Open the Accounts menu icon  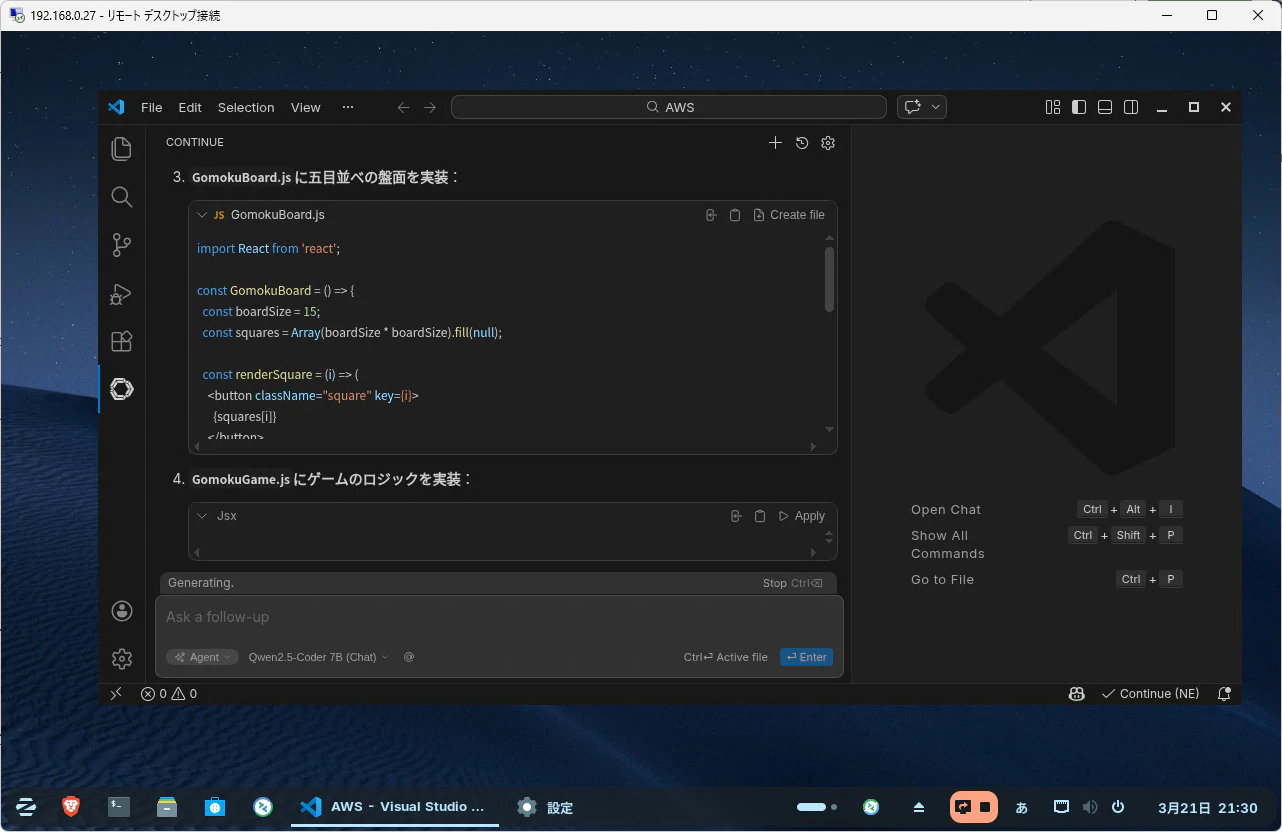tap(122, 611)
